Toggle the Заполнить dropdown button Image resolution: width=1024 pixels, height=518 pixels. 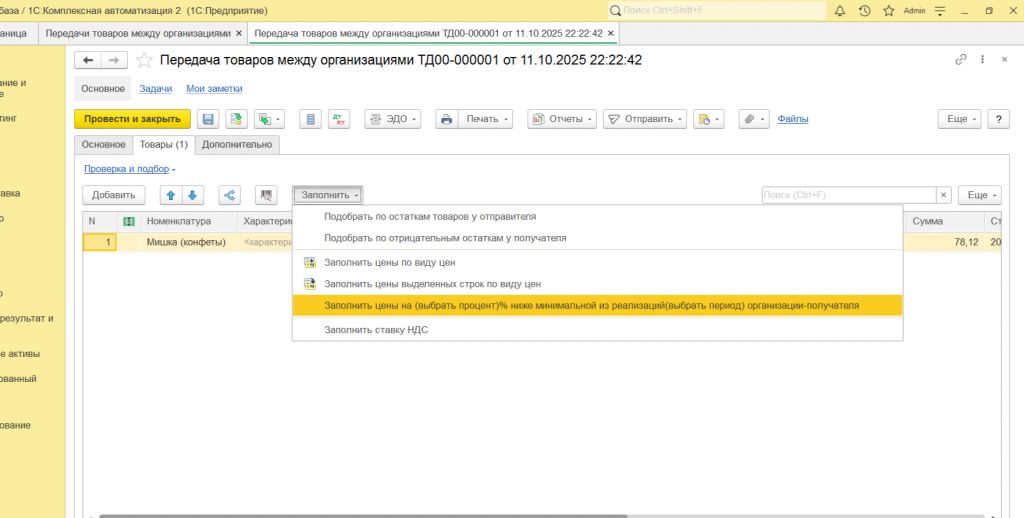(328, 195)
